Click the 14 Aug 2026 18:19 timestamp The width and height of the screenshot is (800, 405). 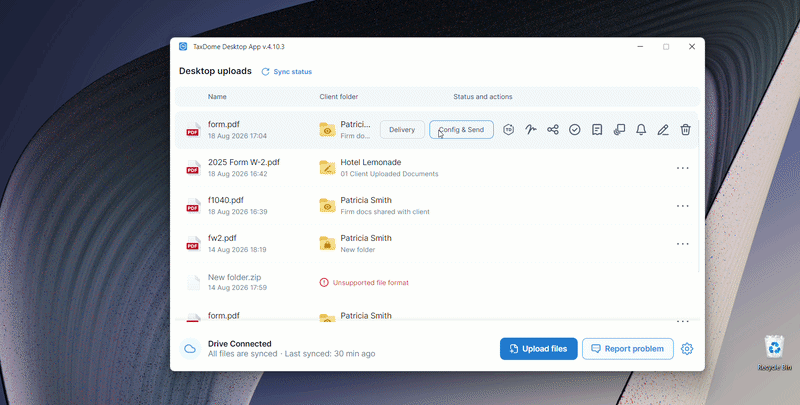click(x=237, y=249)
